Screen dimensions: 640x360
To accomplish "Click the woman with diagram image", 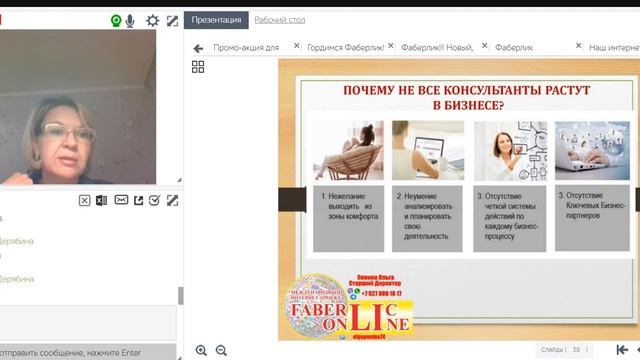I will pyautogui.click(x=511, y=151).
